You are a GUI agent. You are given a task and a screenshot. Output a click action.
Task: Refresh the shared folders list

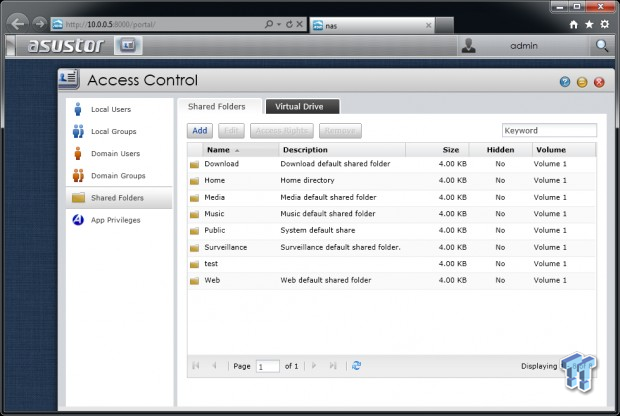click(x=356, y=366)
